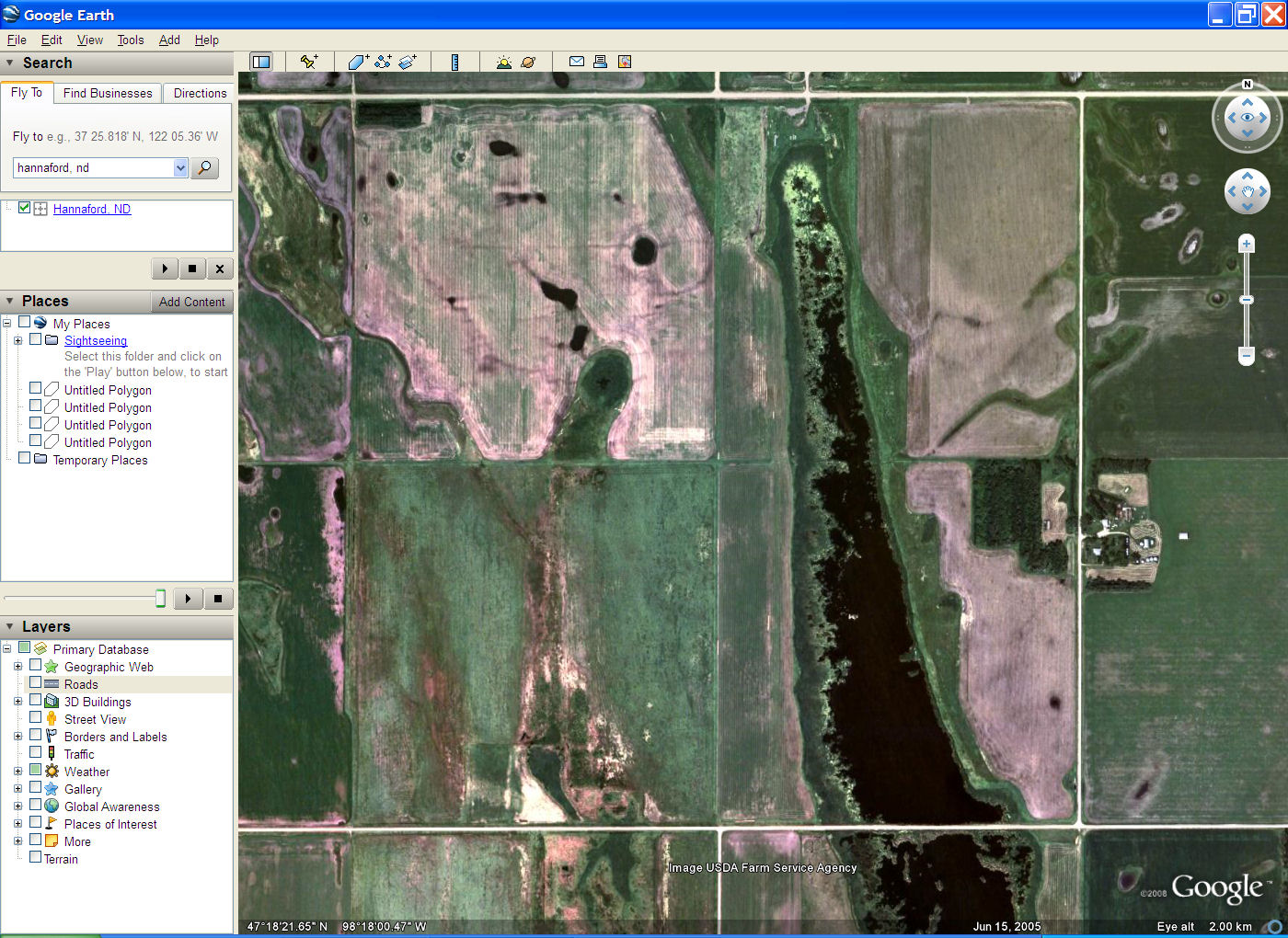Click the Gallery layer star icon
This screenshot has width=1288, height=938.
[52, 789]
